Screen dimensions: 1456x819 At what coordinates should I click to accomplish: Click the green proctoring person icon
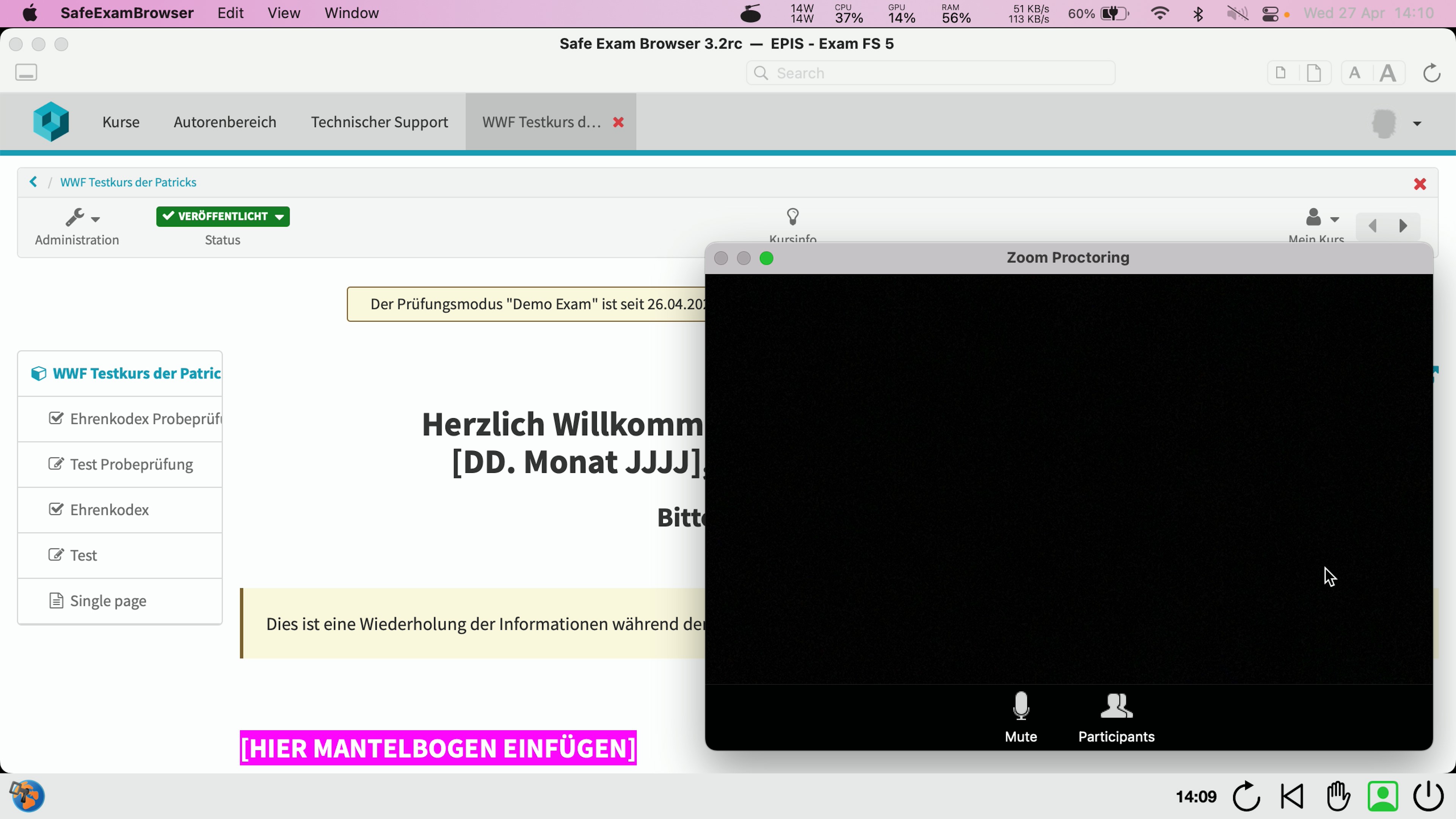[1382, 796]
